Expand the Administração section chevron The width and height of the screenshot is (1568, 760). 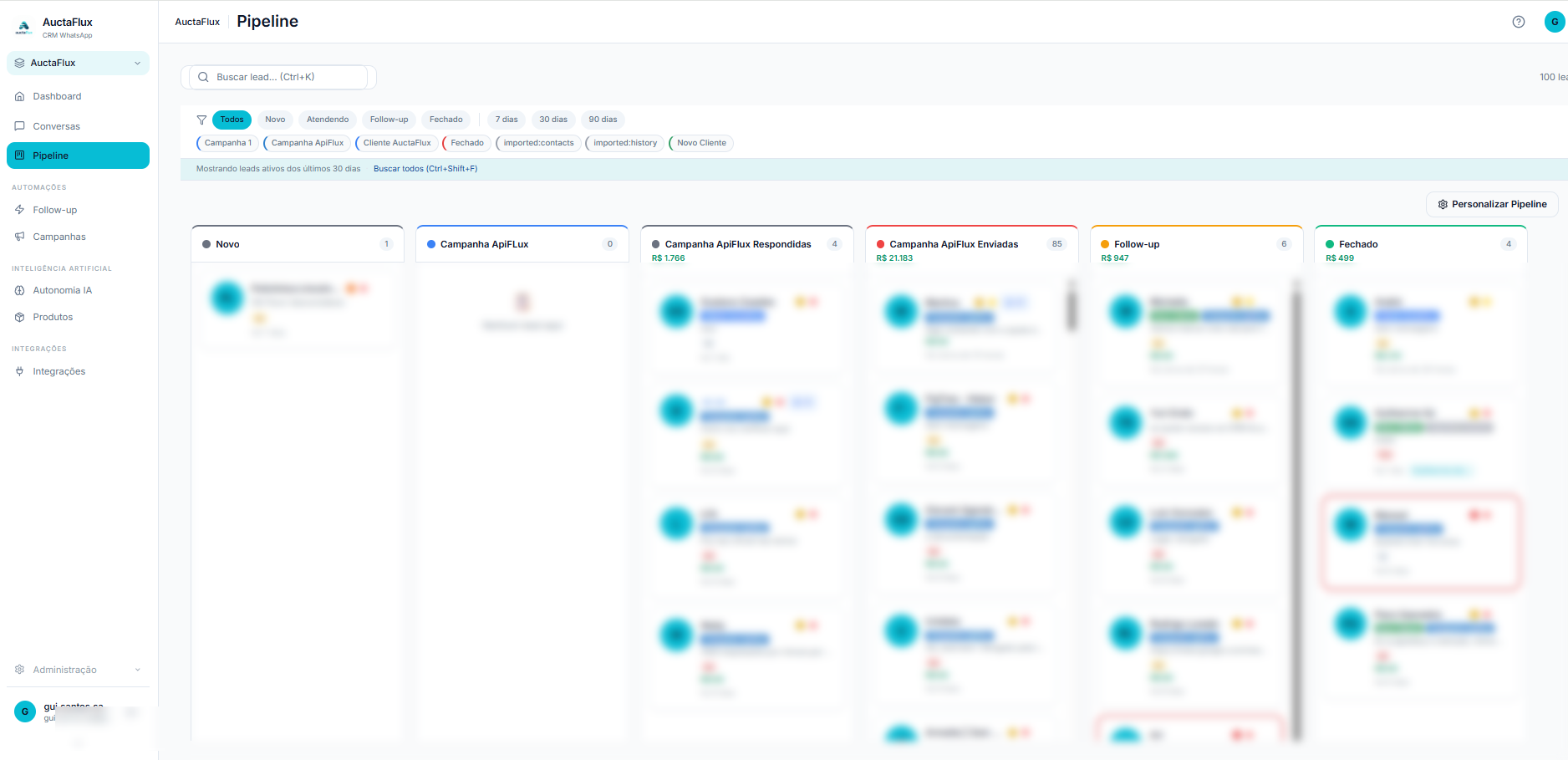coord(138,670)
